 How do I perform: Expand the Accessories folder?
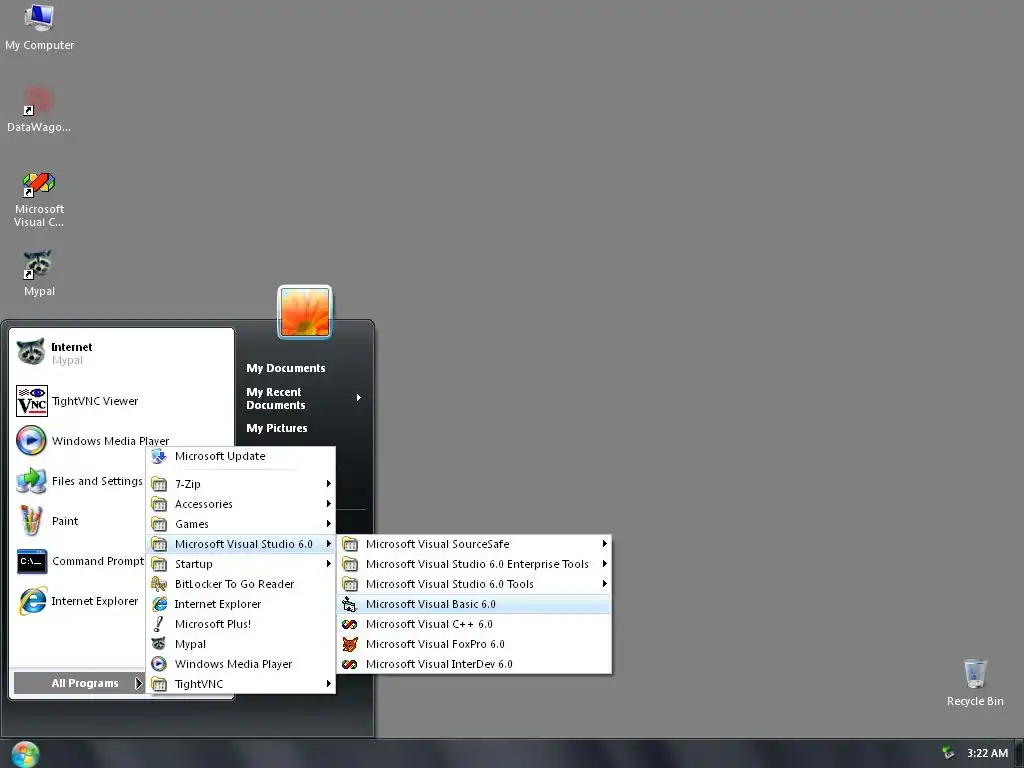point(240,504)
